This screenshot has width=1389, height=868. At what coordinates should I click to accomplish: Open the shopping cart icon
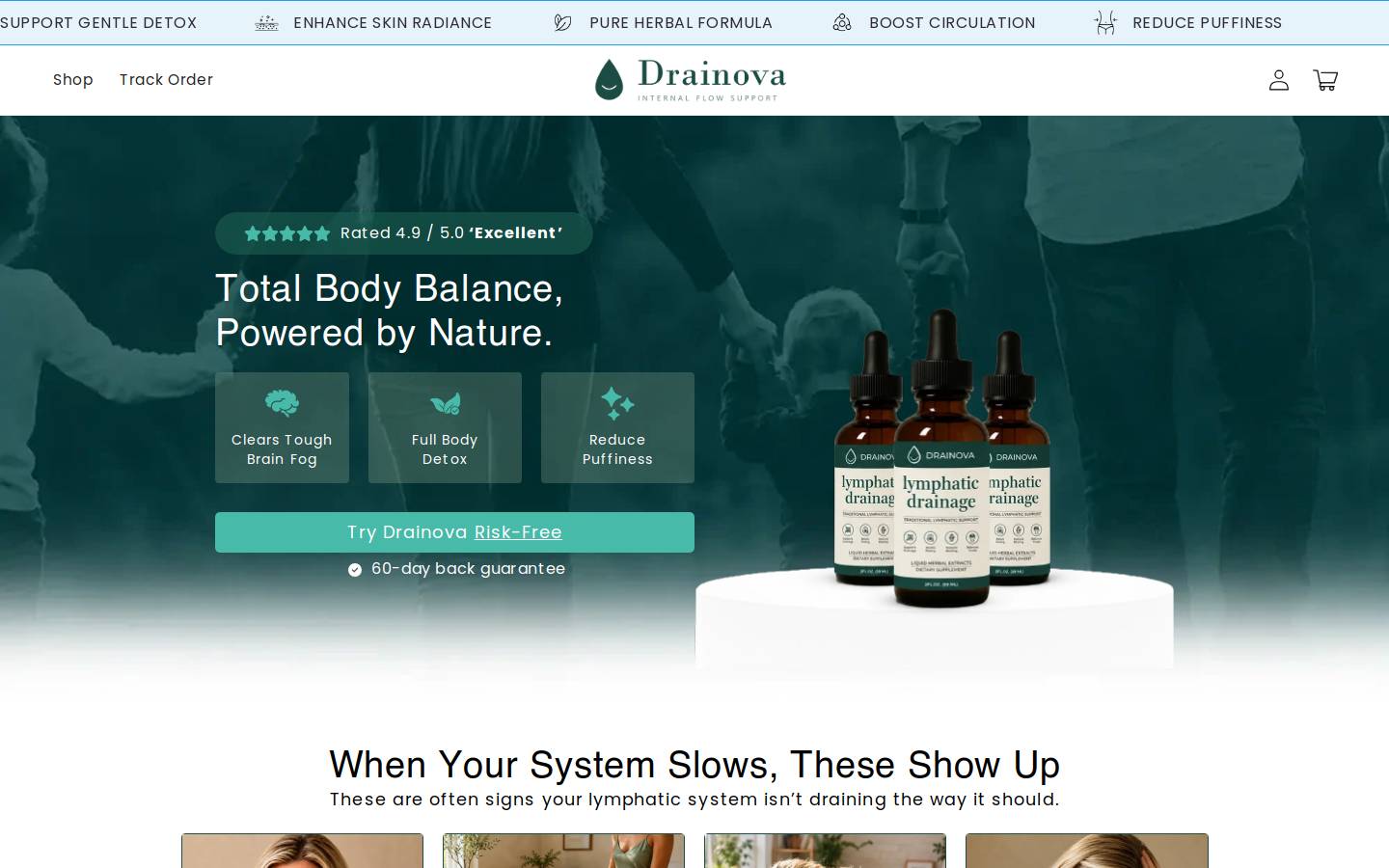pyautogui.click(x=1325, y=80)
